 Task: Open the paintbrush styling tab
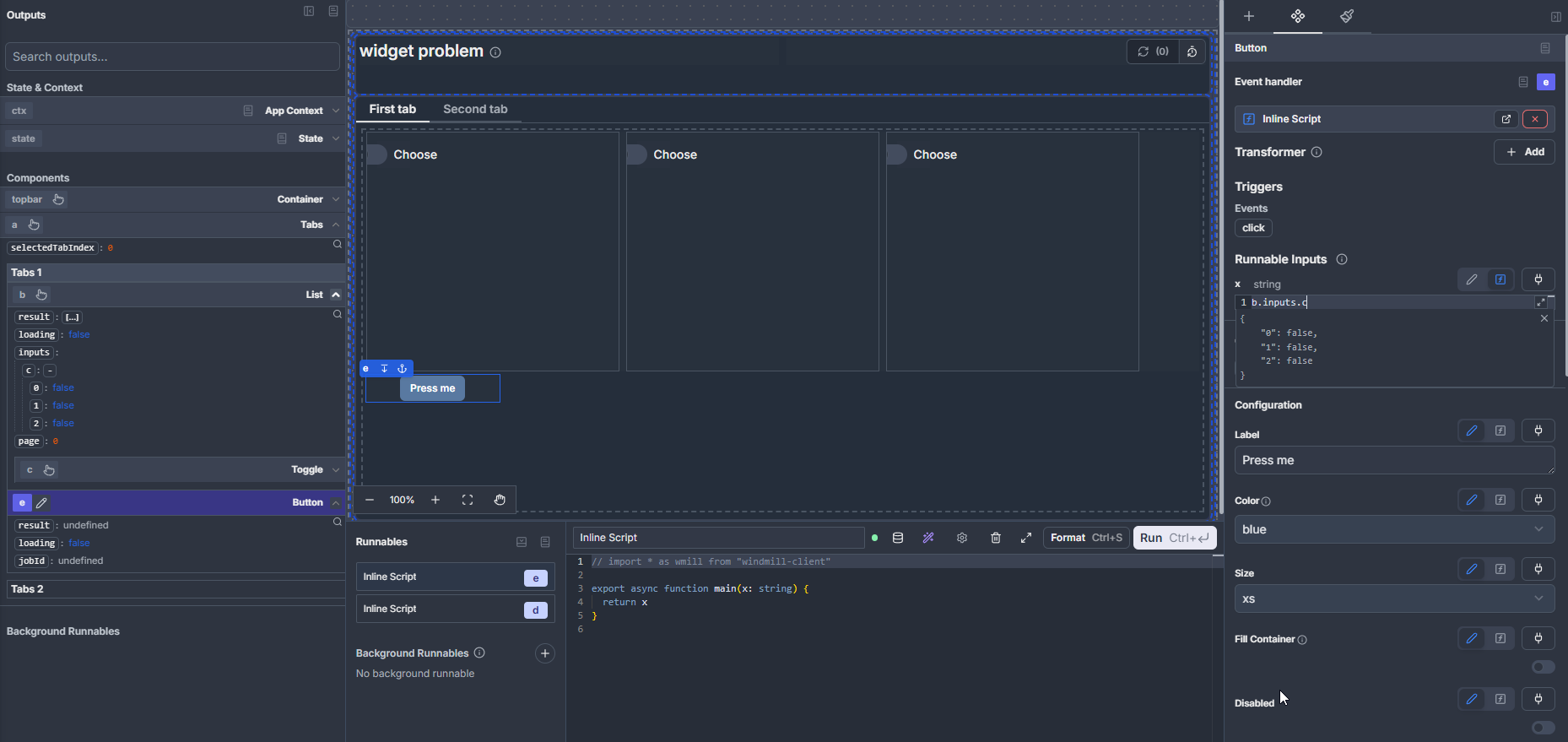tap(1347, 16)
